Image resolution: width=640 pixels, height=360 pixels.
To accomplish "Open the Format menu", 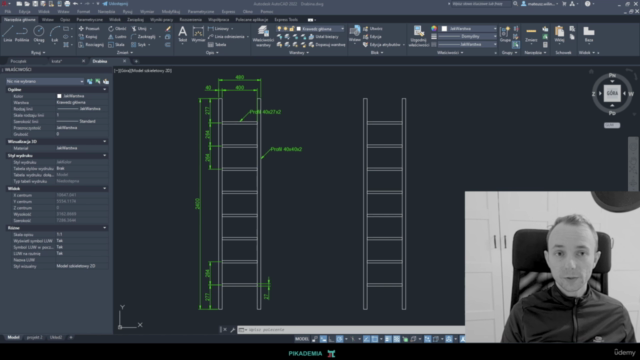I will pos(83,11).
